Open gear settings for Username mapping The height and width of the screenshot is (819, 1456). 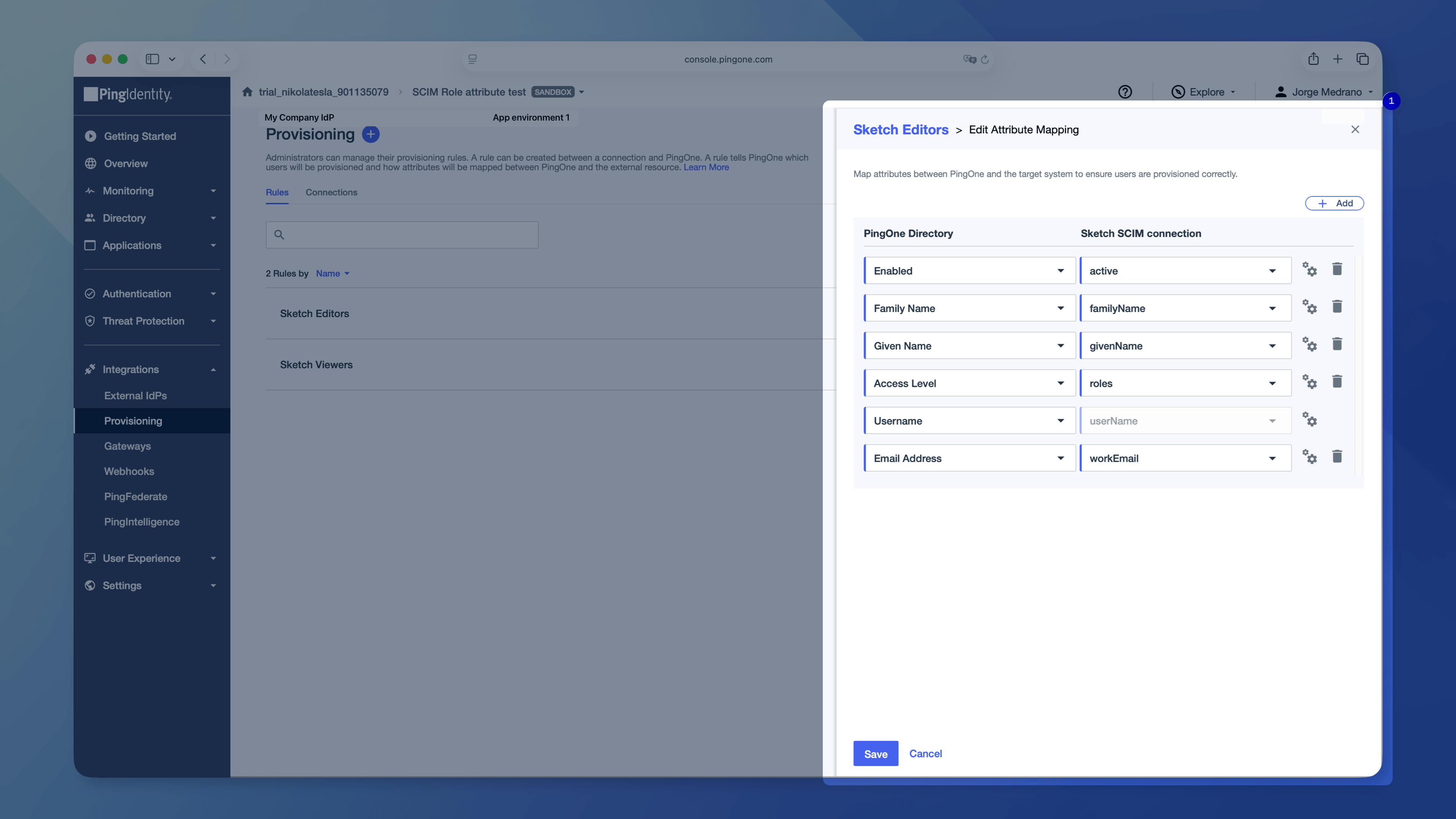1309,419
